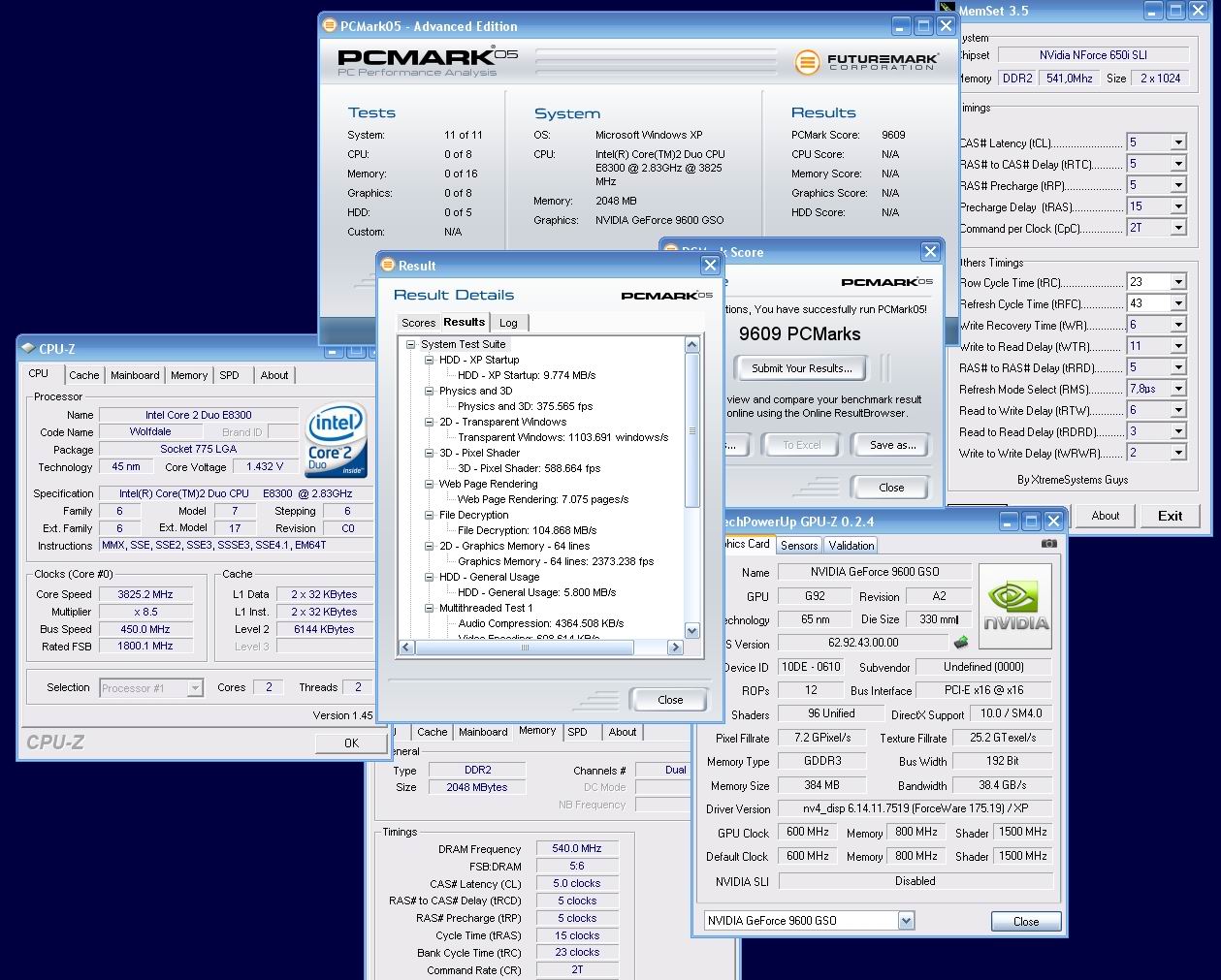
Task: Collapse the Multithreaded Test 1 node
Action: (x=430, y=608)
